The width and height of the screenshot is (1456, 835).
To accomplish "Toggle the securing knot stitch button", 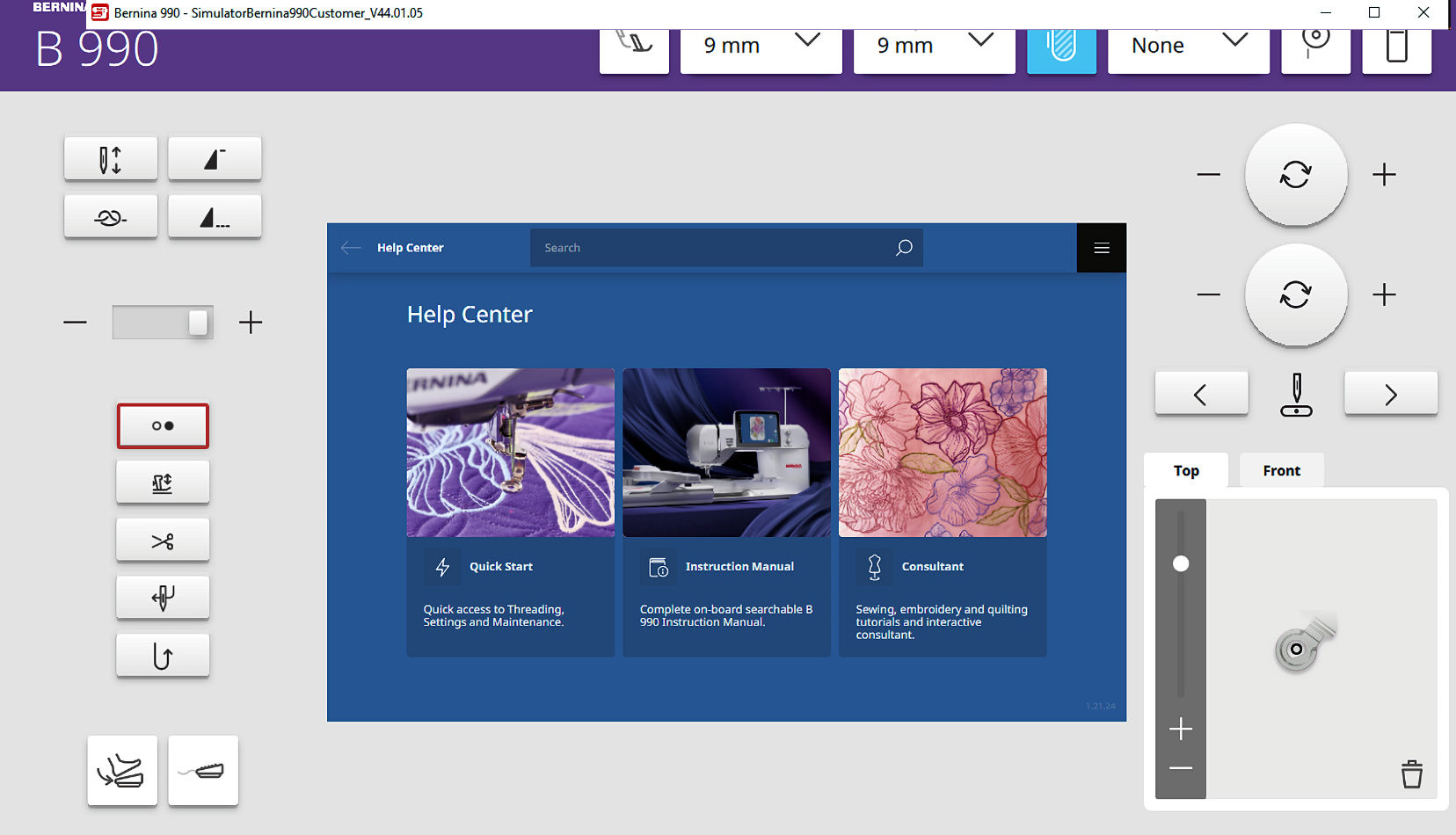I will click(x=111, y=217).
